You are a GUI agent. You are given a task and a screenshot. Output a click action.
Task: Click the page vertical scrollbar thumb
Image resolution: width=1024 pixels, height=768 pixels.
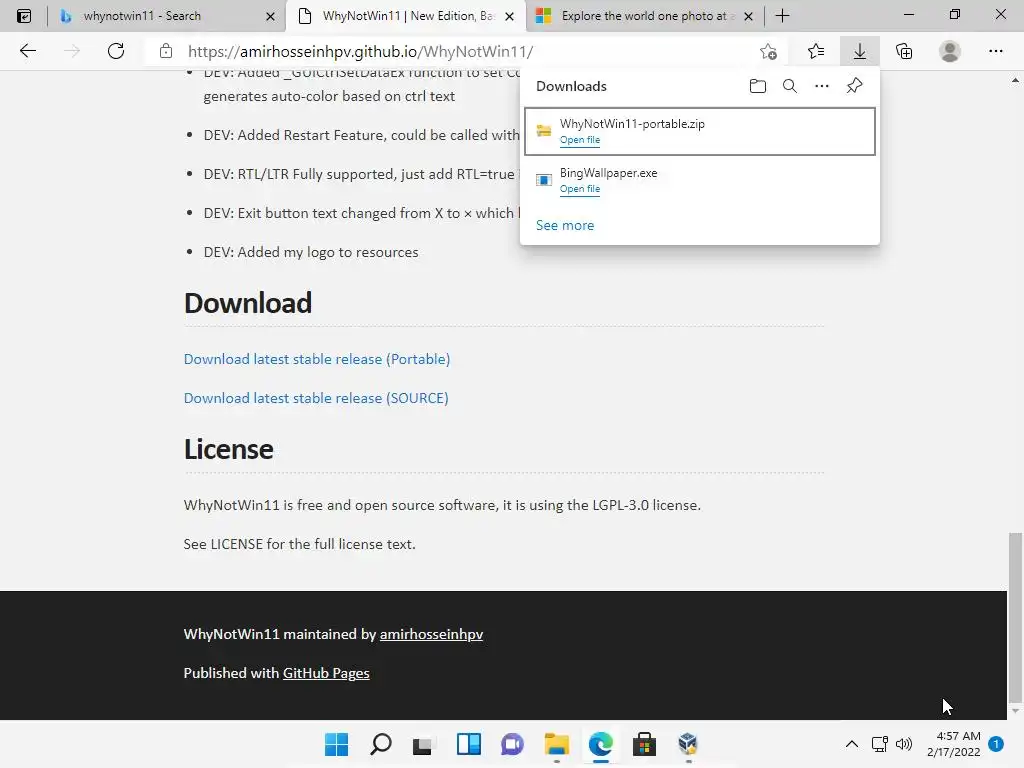click(1015, 616)
